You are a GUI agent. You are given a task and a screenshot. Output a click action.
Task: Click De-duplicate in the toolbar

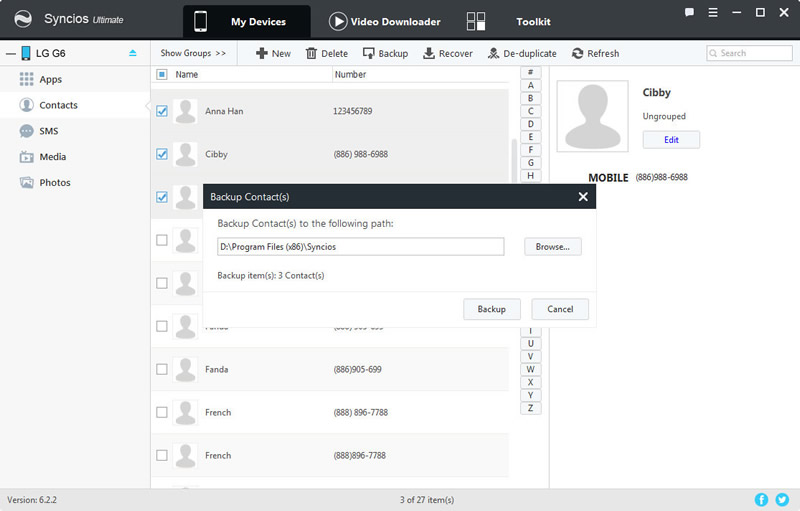(522, 53)
